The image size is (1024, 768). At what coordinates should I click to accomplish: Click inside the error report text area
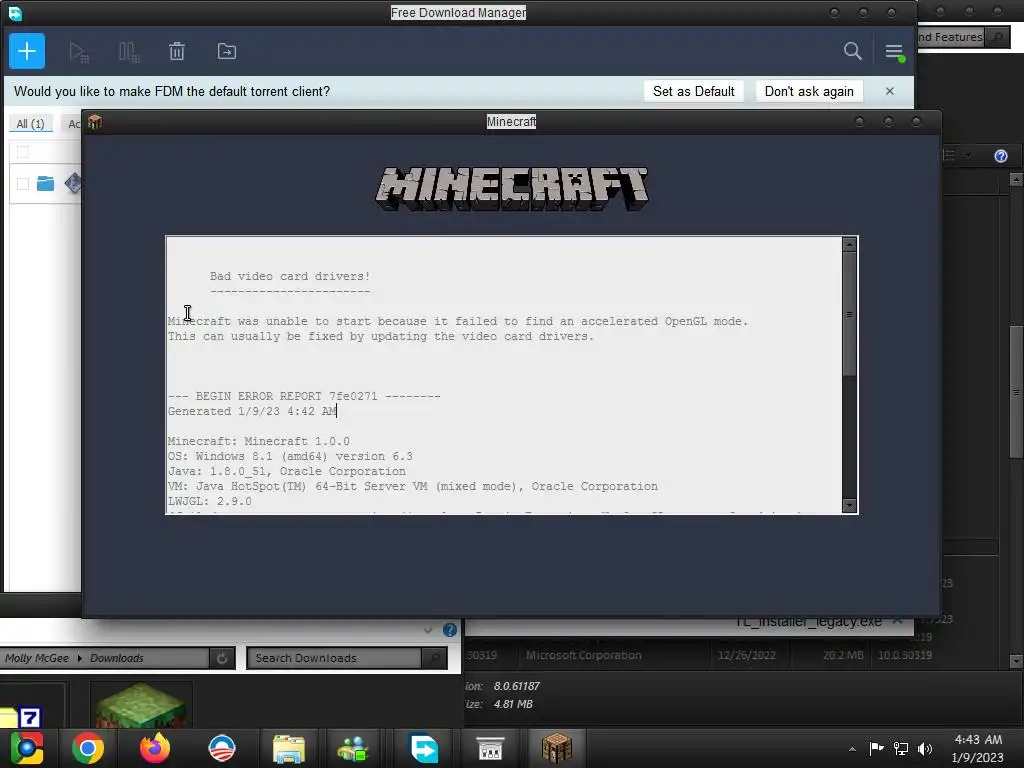504,375
